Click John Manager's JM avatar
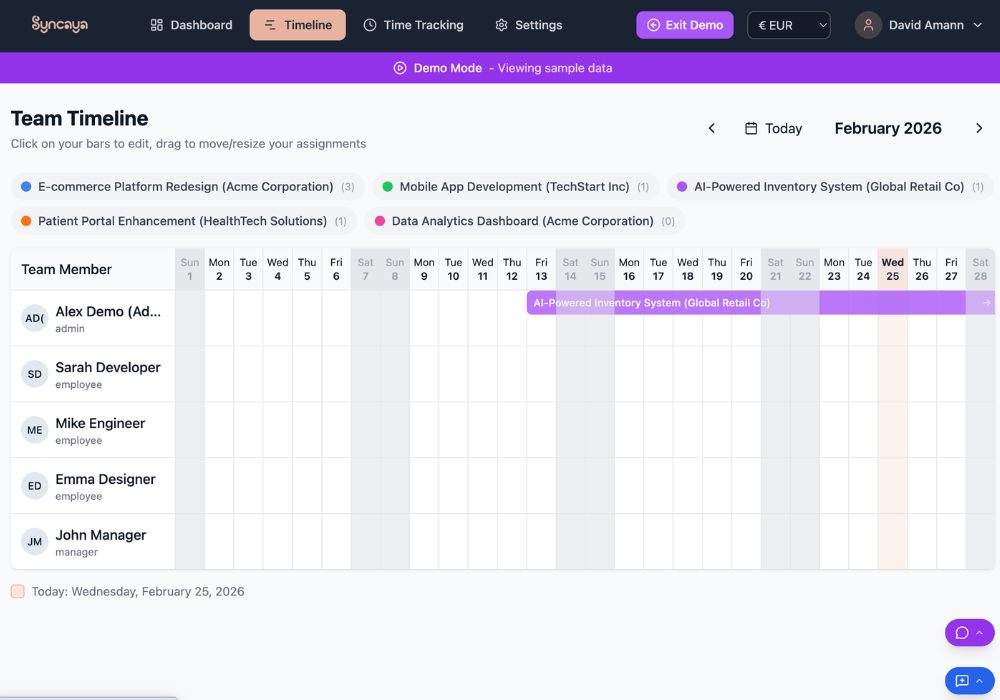 [x=35, y=542]
